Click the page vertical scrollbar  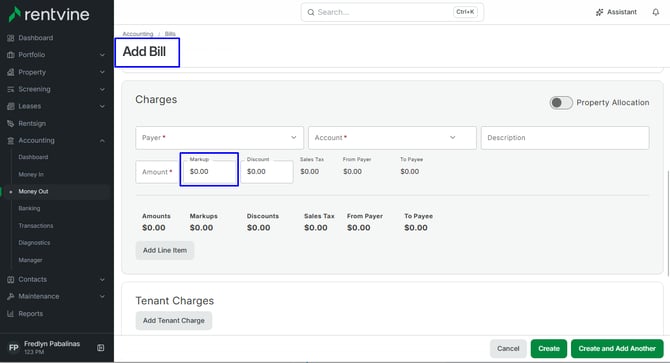[667, 223]
